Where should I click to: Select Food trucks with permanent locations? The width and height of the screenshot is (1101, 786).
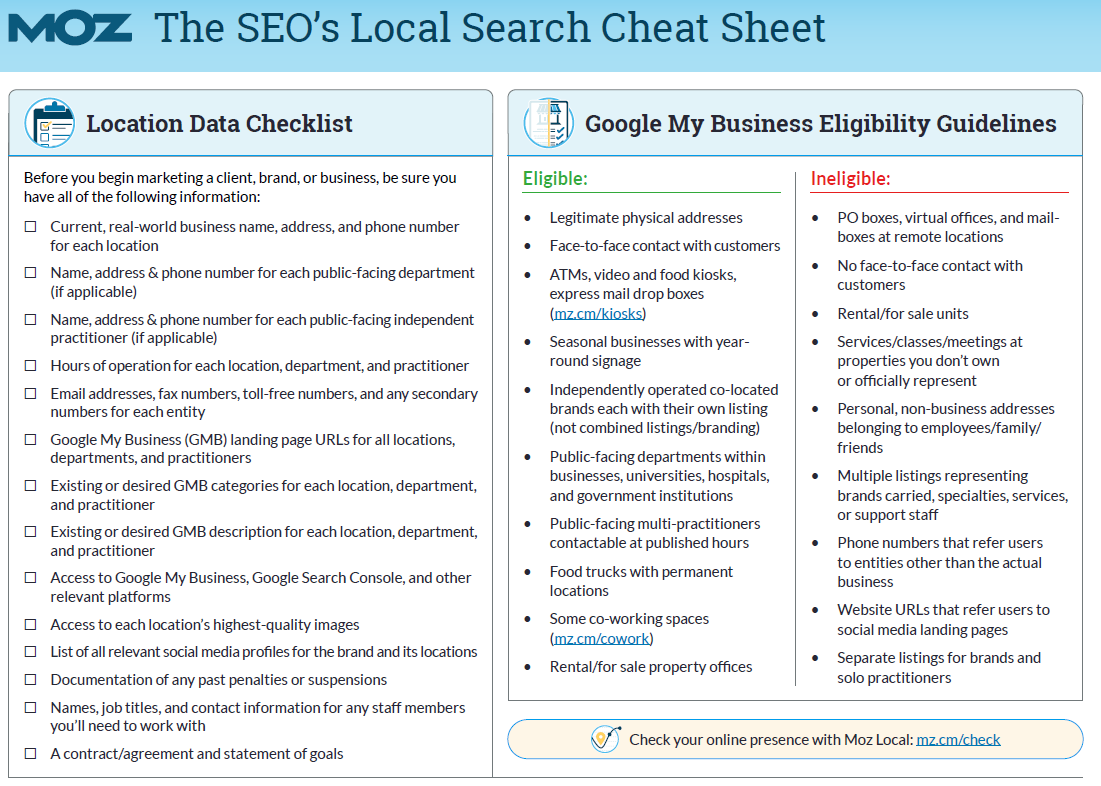(x=641, y=581)
